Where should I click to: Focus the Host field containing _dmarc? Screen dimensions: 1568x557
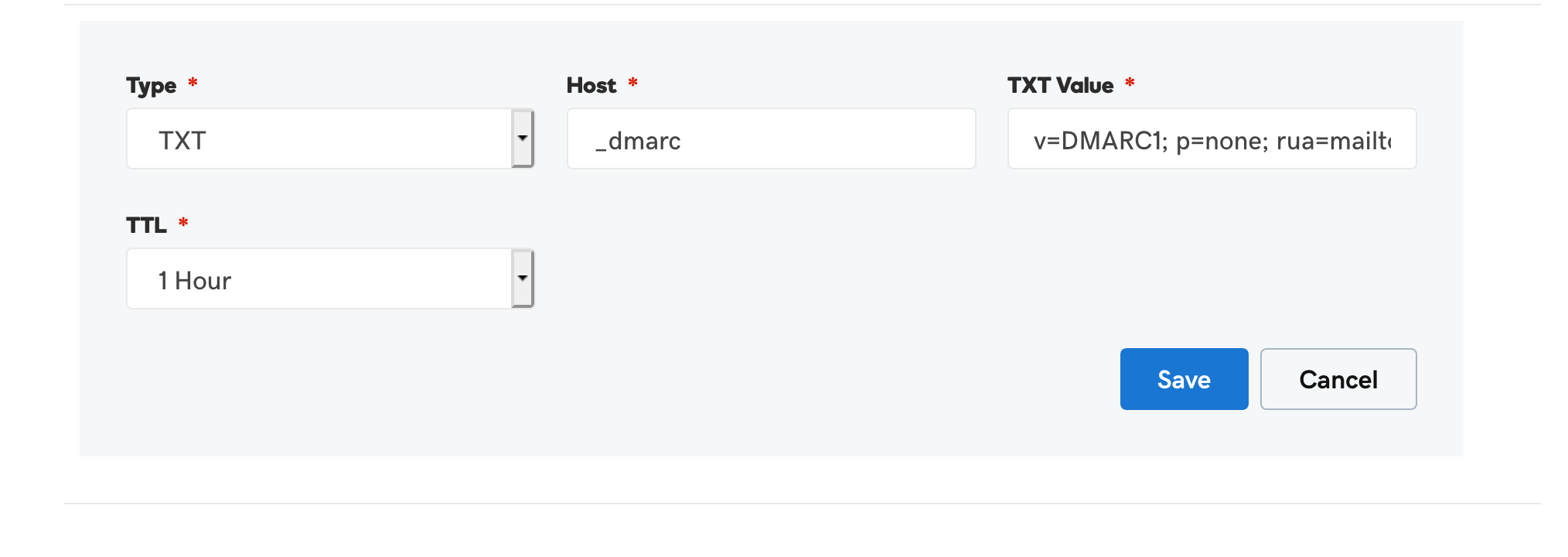click(x=771, y=138)
